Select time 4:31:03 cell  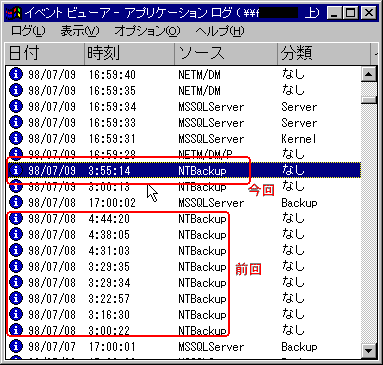pos(109,251)
